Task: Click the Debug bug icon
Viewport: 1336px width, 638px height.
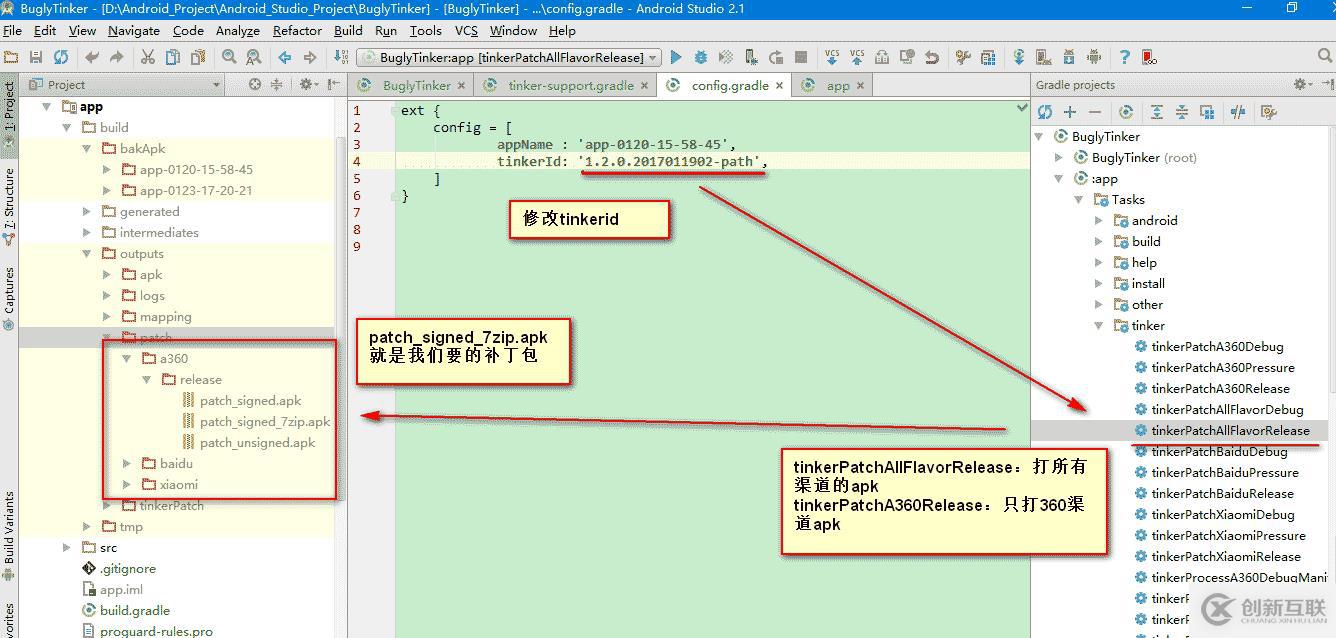Action: pyautogui.click(x=701, y=57)
